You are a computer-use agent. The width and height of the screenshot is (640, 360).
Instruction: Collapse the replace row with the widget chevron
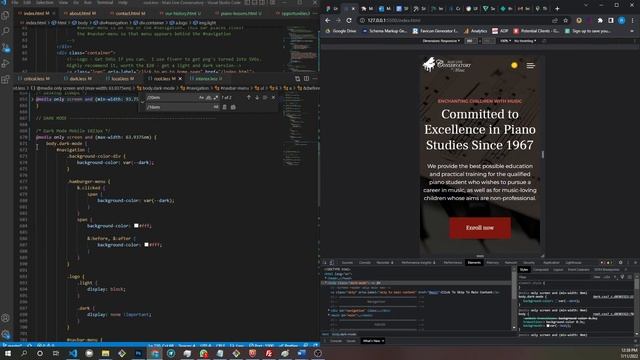point(142,102)
